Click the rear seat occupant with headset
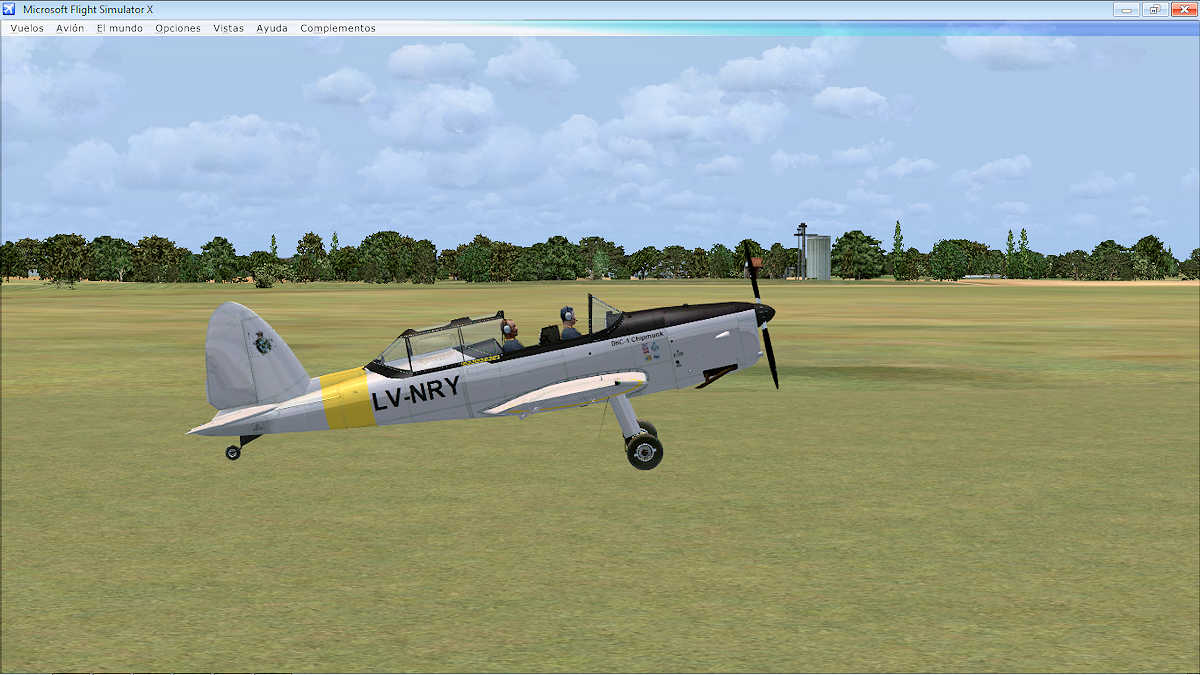This screenshot has height=675, width=1200. 510,335
